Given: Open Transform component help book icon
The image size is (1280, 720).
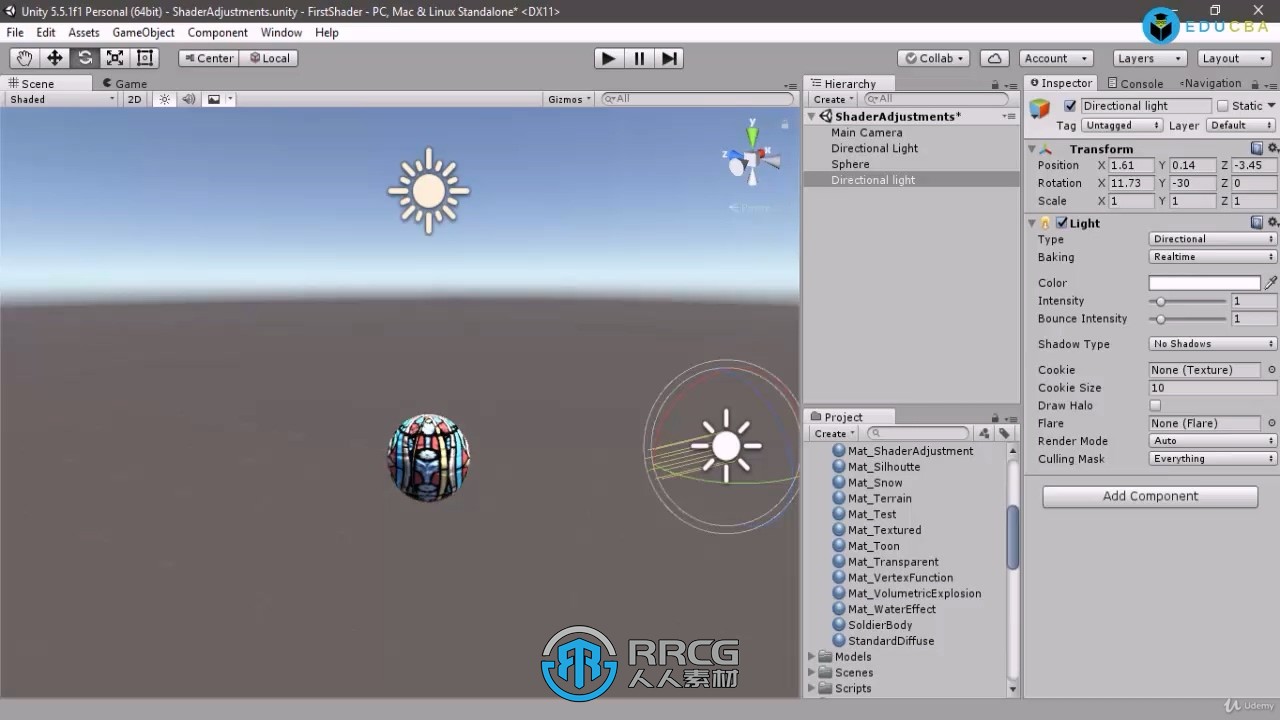Looking at the screenshot, I should (1257, 148).
